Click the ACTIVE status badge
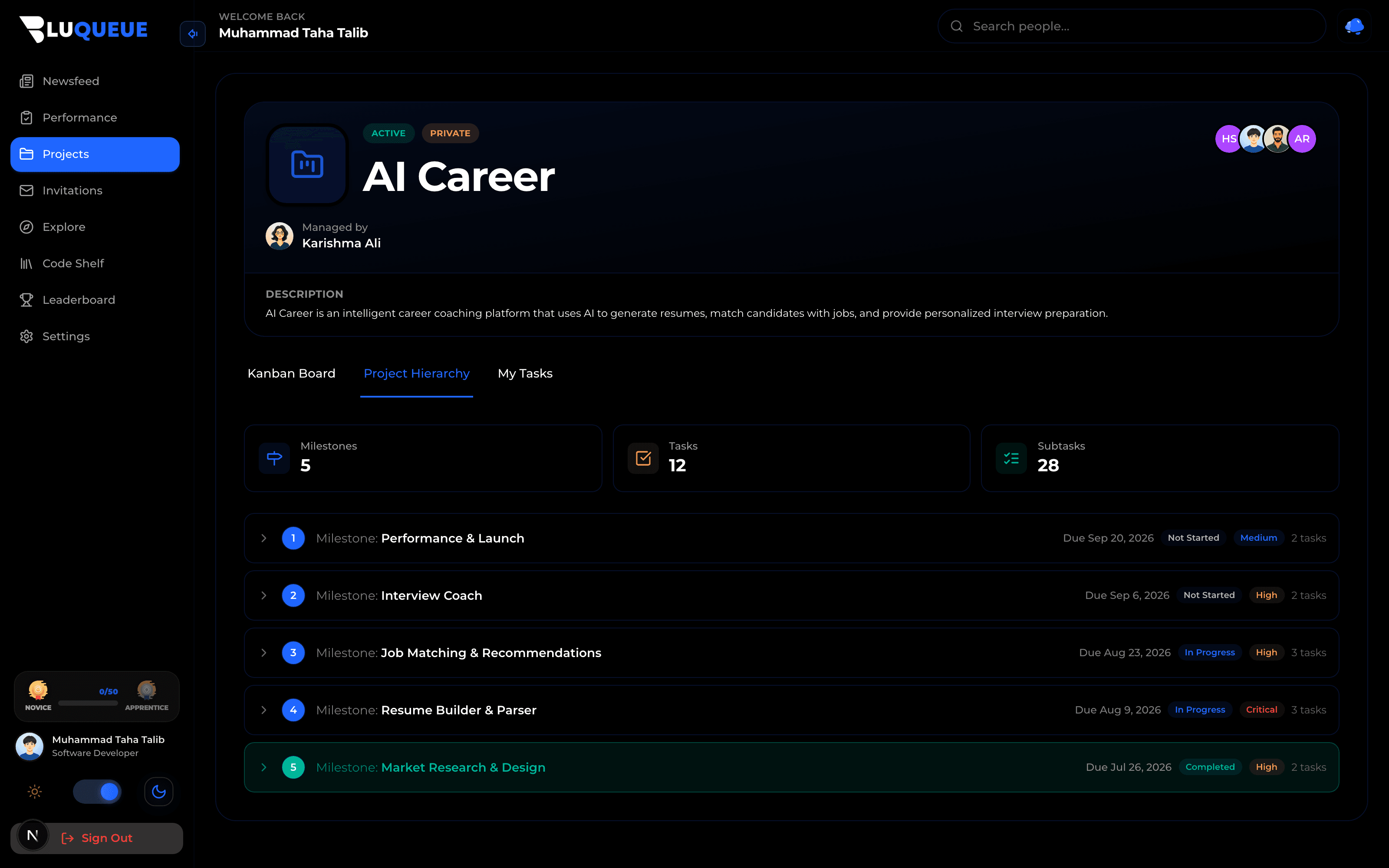Viewport: 1389px width, 868px height. point(388,133)
